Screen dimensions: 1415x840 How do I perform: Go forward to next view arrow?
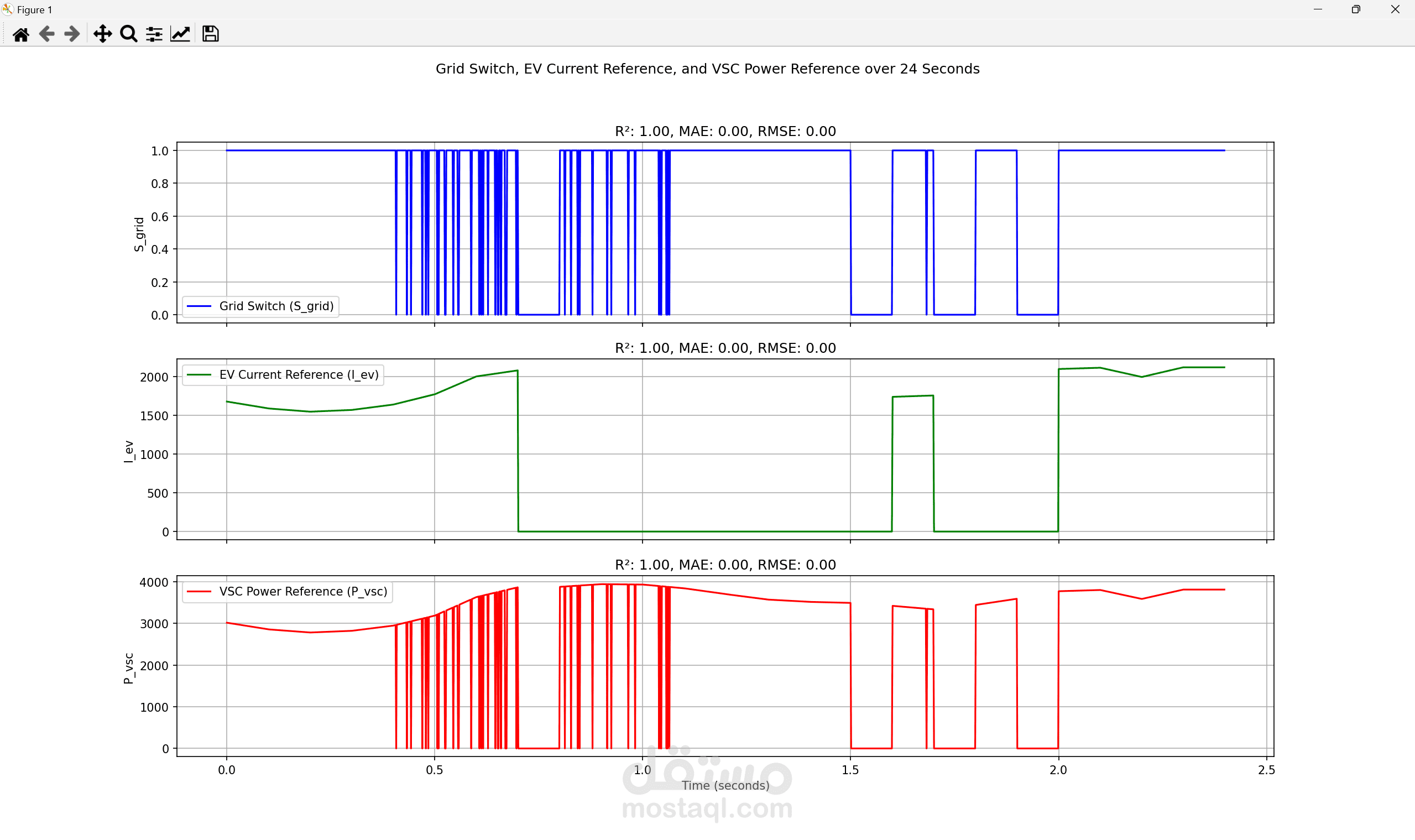click(x=72, y=34)
